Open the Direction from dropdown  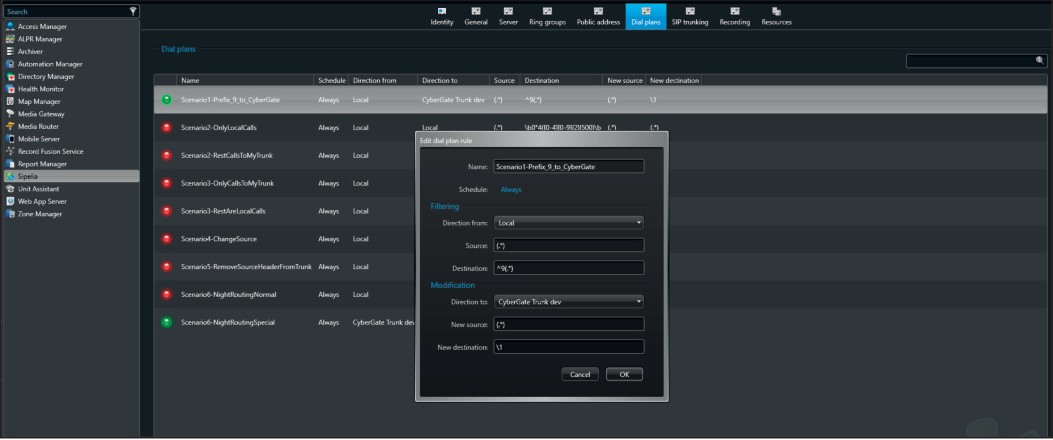pyautogui.click(x=568, y=223)
